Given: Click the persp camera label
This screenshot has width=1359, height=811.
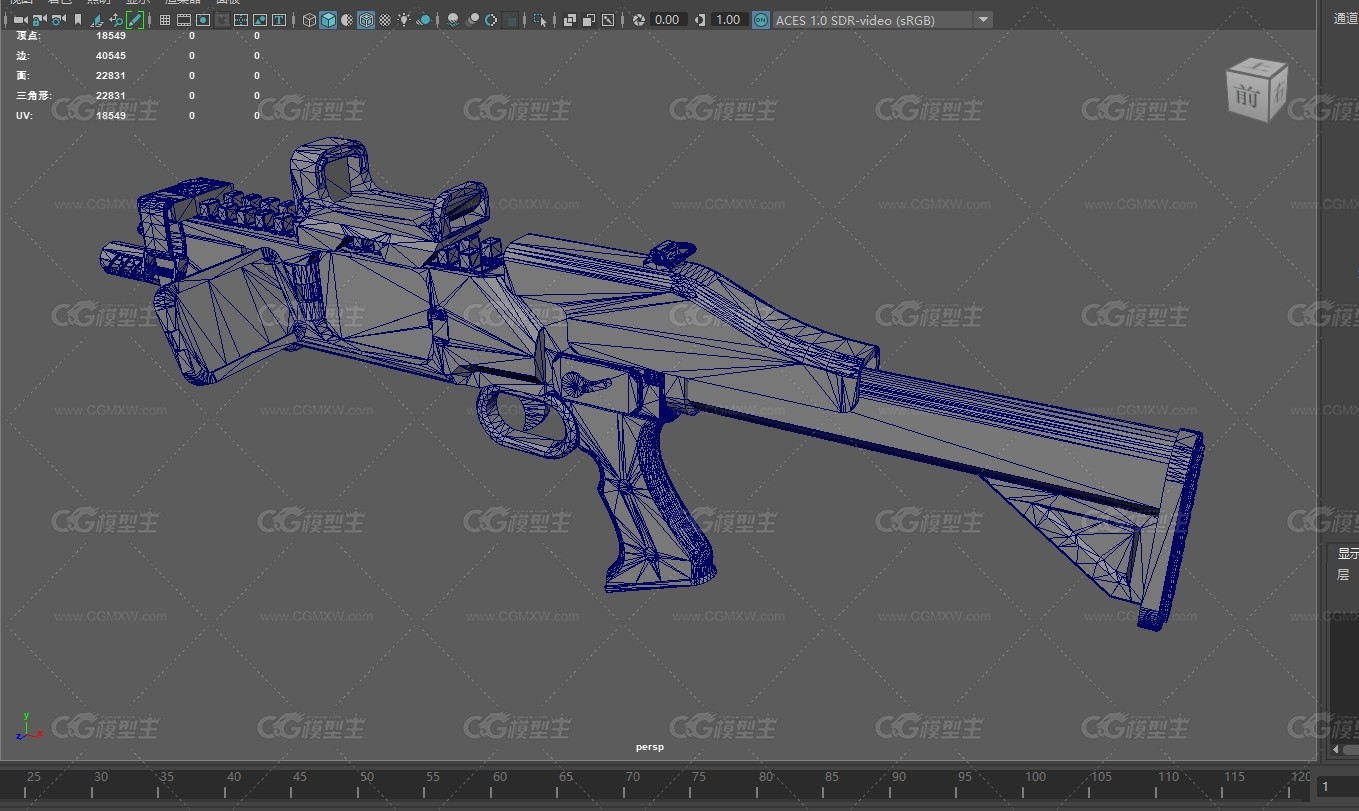Looking at the screenshot, I should coord(650,746).
